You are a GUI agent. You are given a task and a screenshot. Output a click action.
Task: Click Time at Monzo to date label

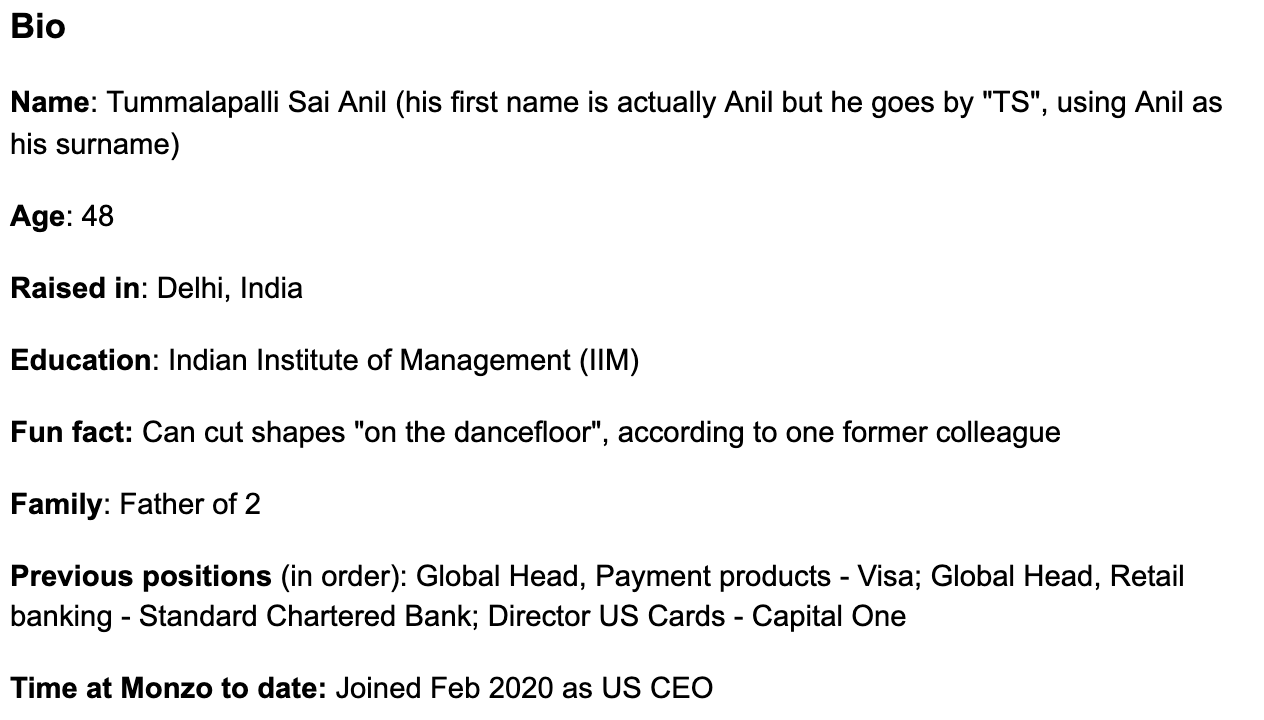pyautogui.click(x=169, y=688)
